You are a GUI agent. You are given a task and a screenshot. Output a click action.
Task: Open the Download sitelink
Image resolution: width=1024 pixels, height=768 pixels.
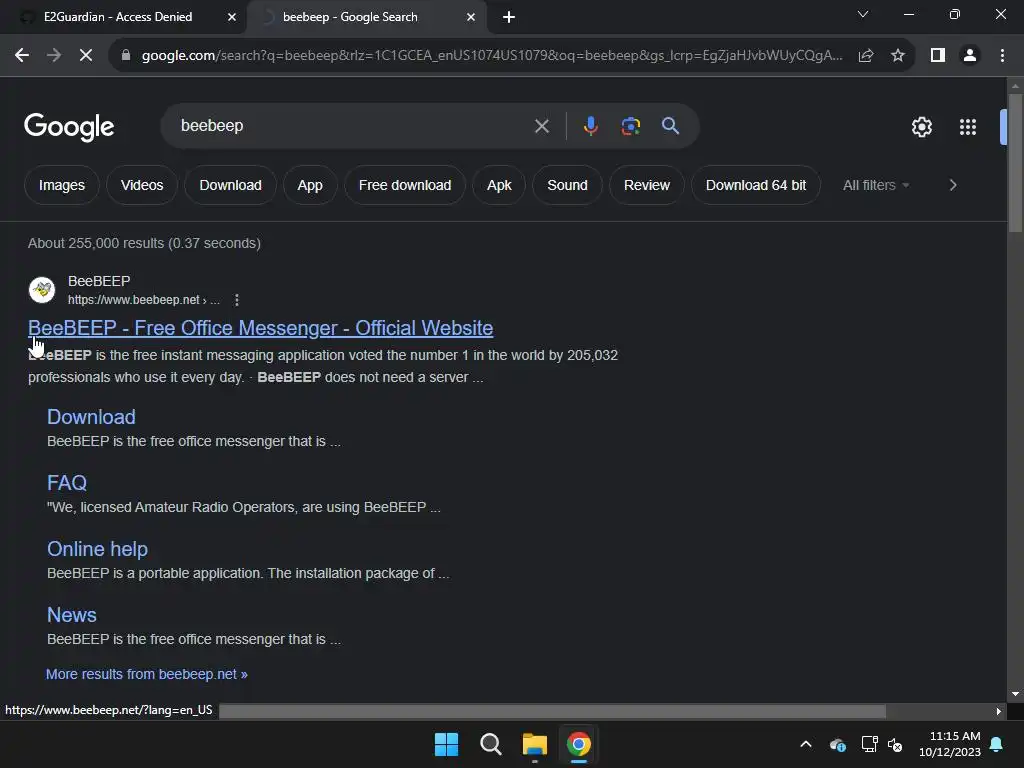[x=91, y=417]
